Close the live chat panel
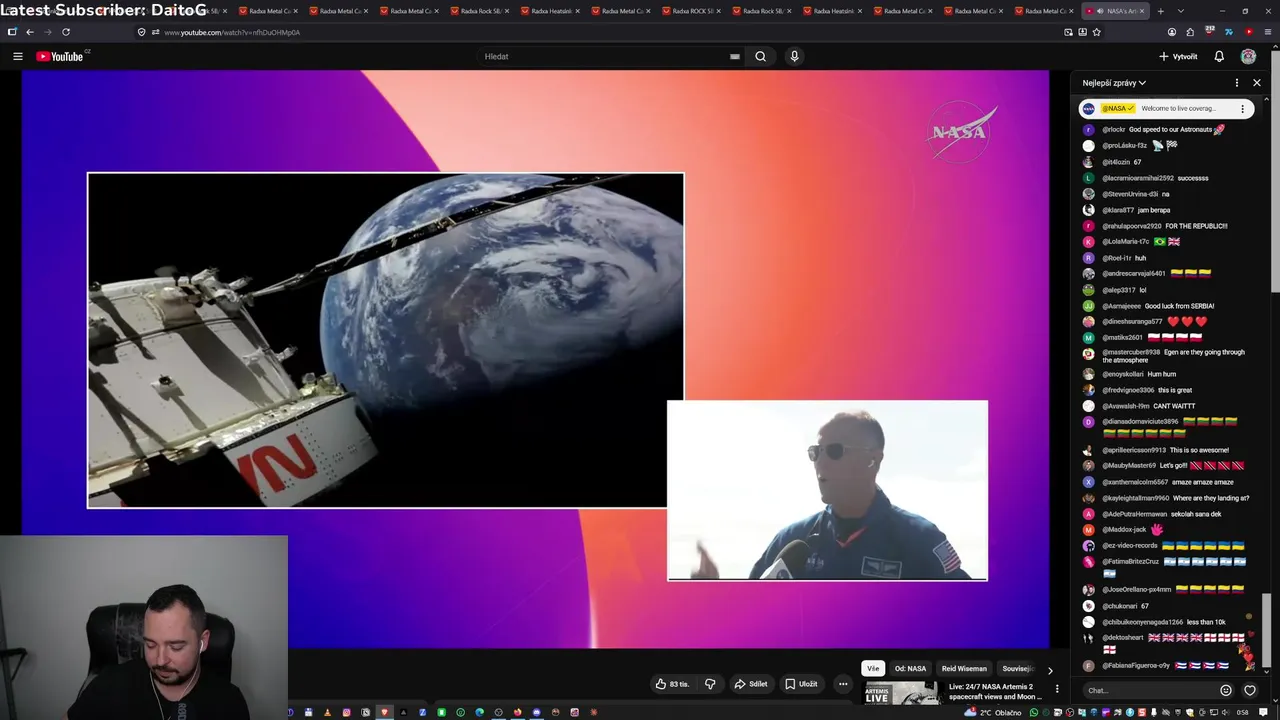 [1257, 83]
